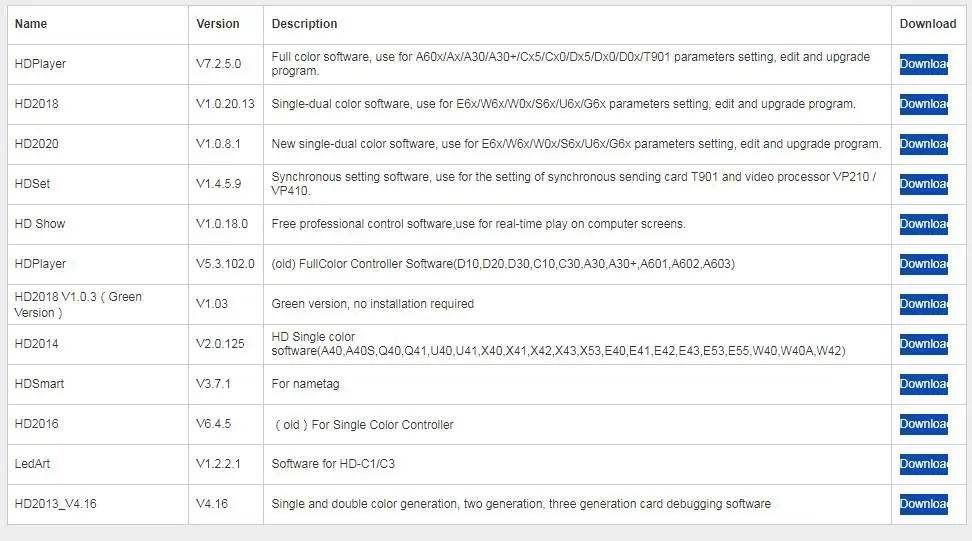Image resolution: width=972 pixels, height=541 pixels.
Task: Download the HDSet synchronous setting software
Action: [923, 184]
